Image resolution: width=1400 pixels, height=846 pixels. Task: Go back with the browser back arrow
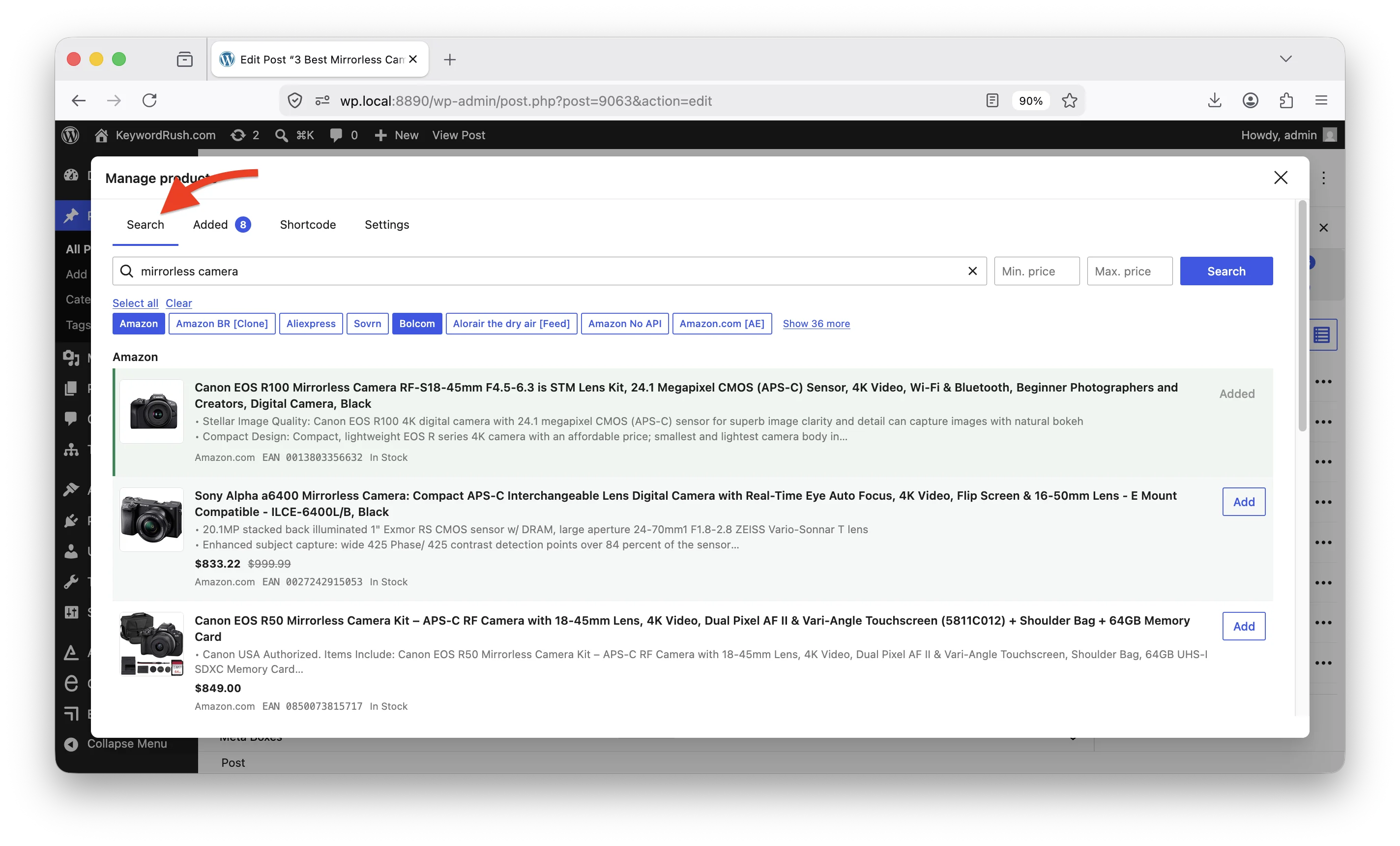[79, 101]
